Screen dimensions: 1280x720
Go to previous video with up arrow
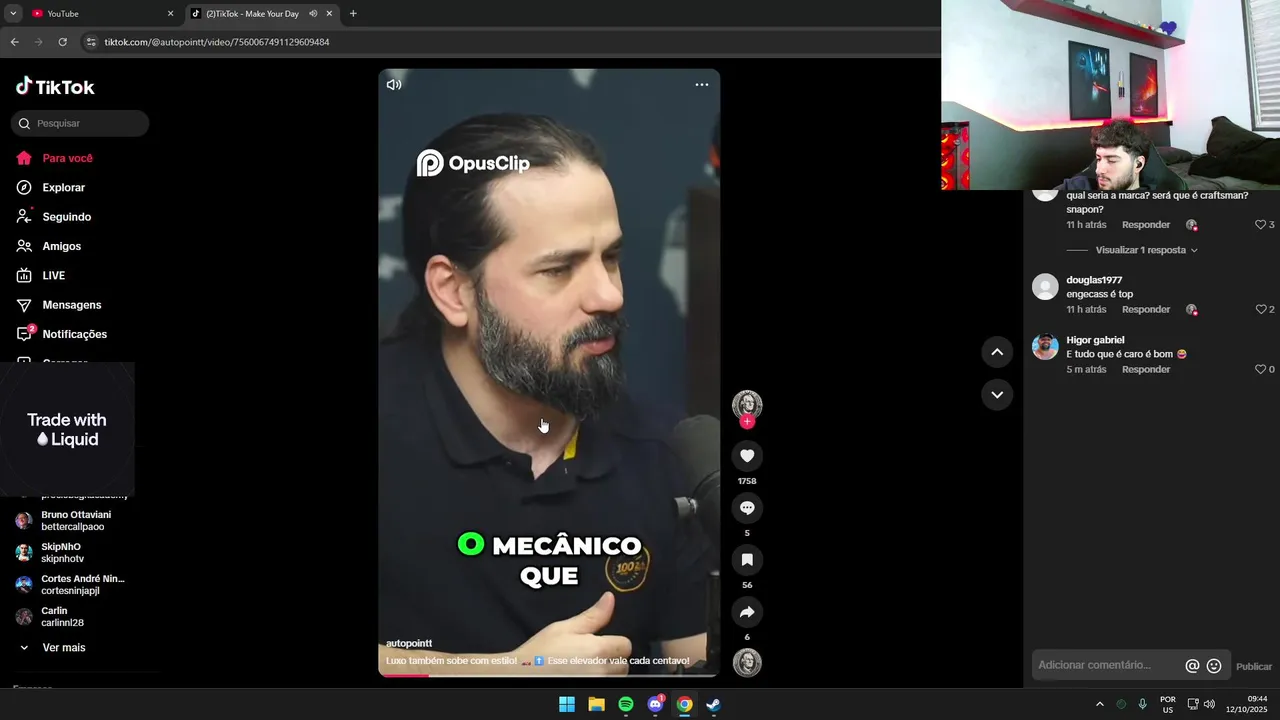click(997, 352)
